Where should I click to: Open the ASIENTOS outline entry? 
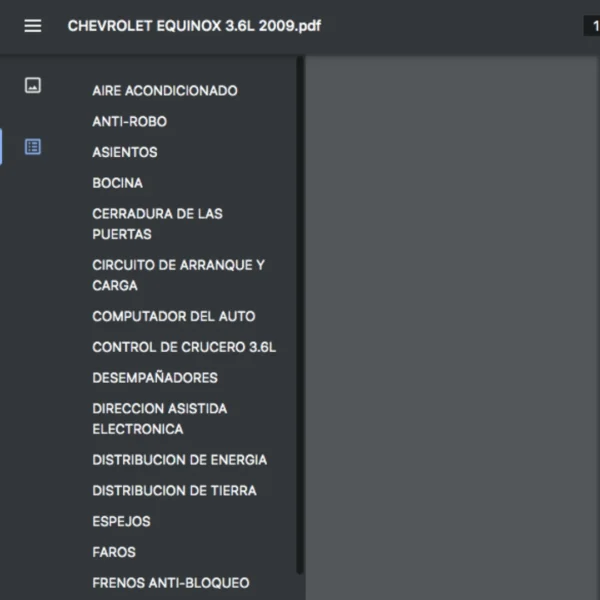[125, 153]
